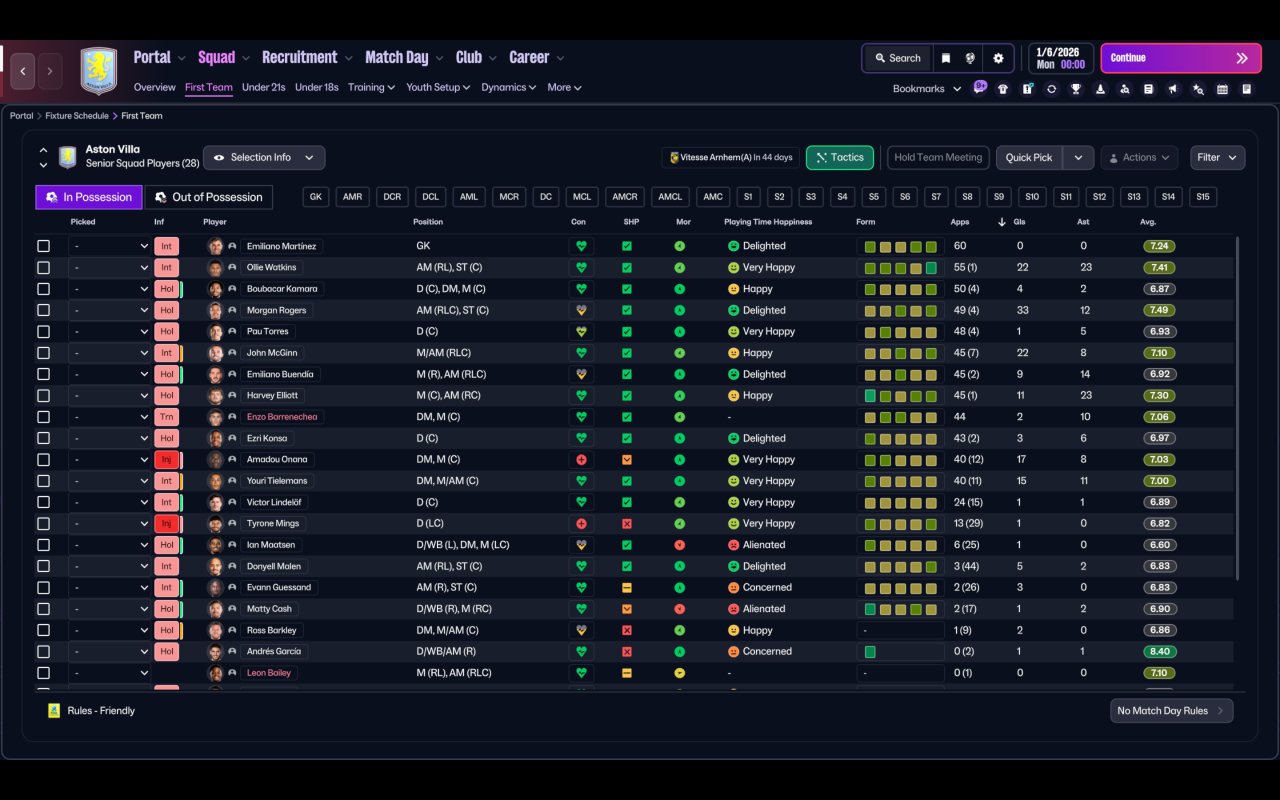Click the No Match Day Rules button
Screen dimensions: 1280x800
pos(1171,711)
